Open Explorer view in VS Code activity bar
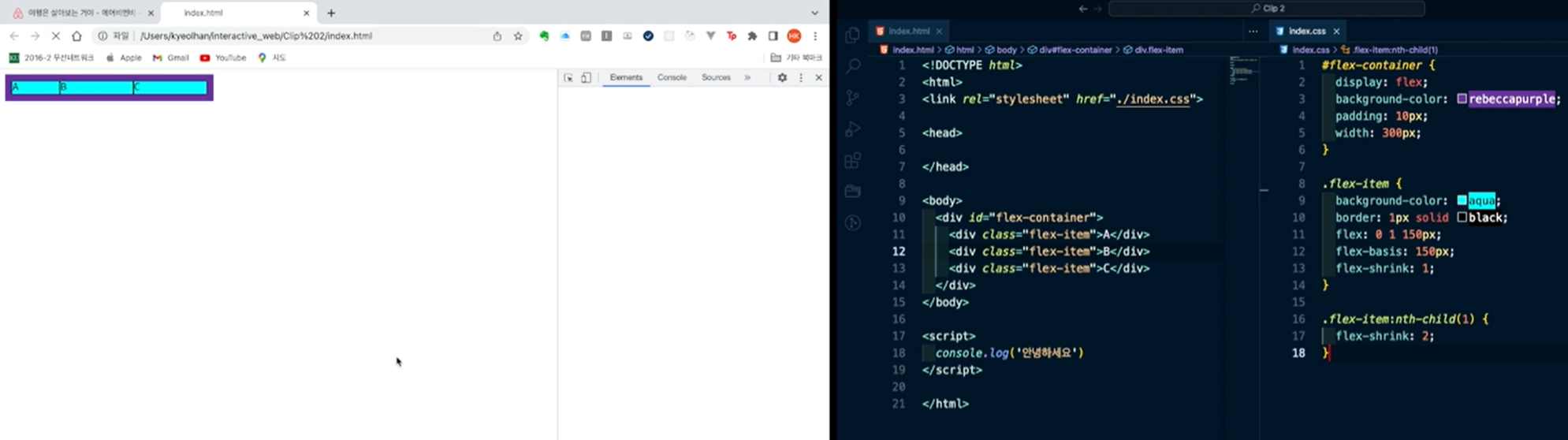 [852, 35]
